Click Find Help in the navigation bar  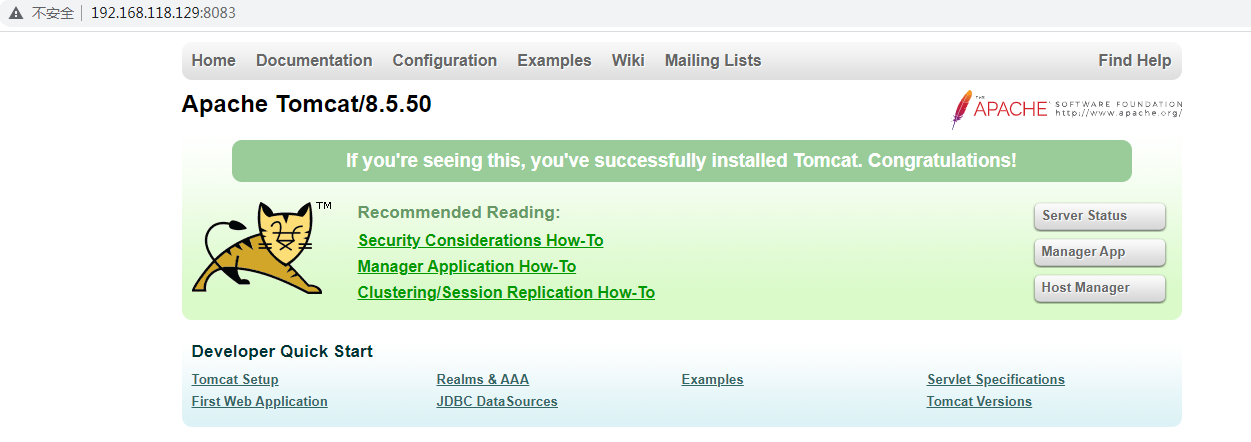(1134, 61)
